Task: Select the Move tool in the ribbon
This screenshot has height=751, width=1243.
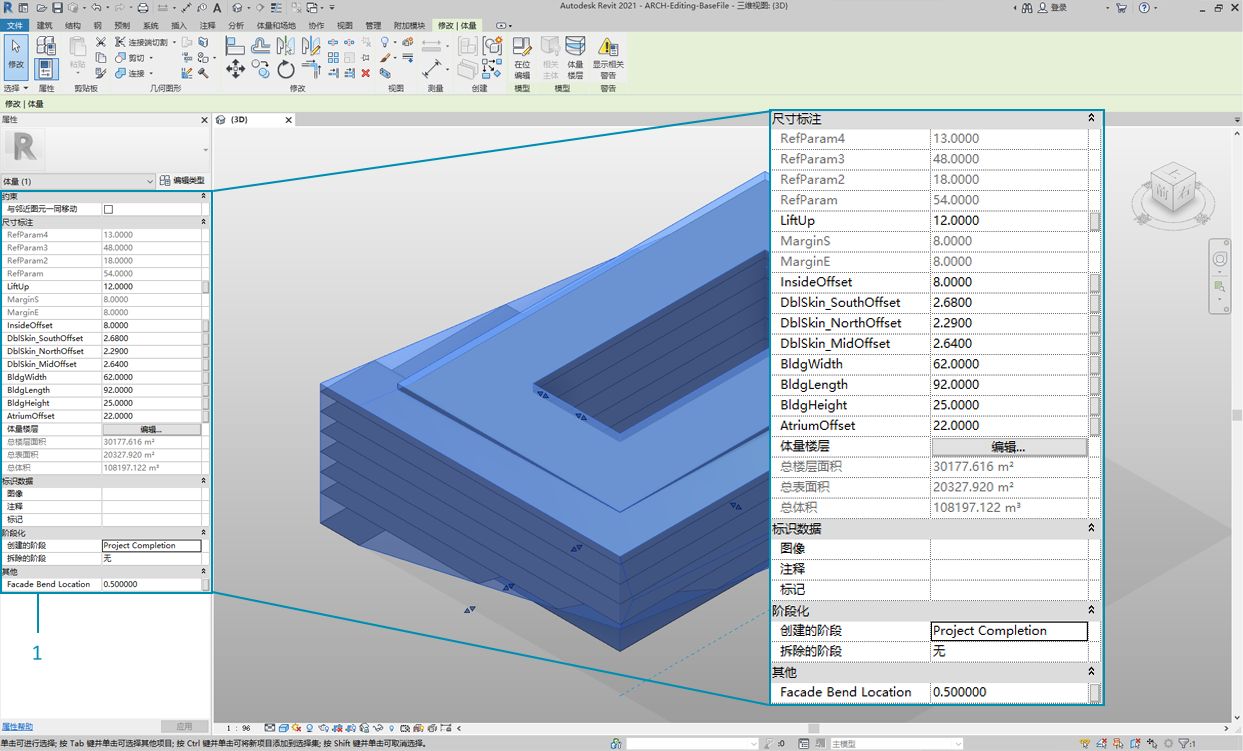Action: click(235, 69)
